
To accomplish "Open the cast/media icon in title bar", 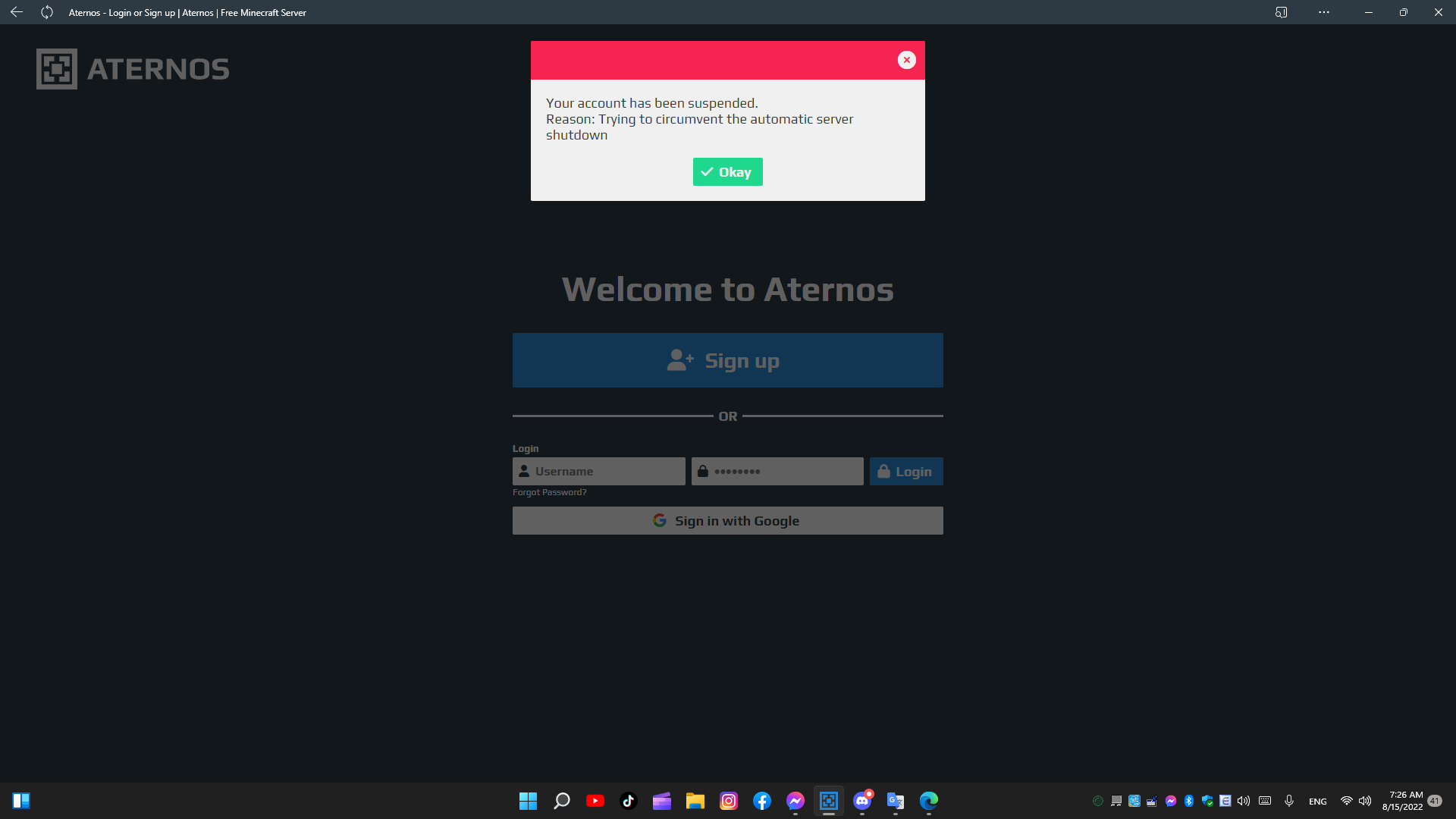I will pos(1282,12).
